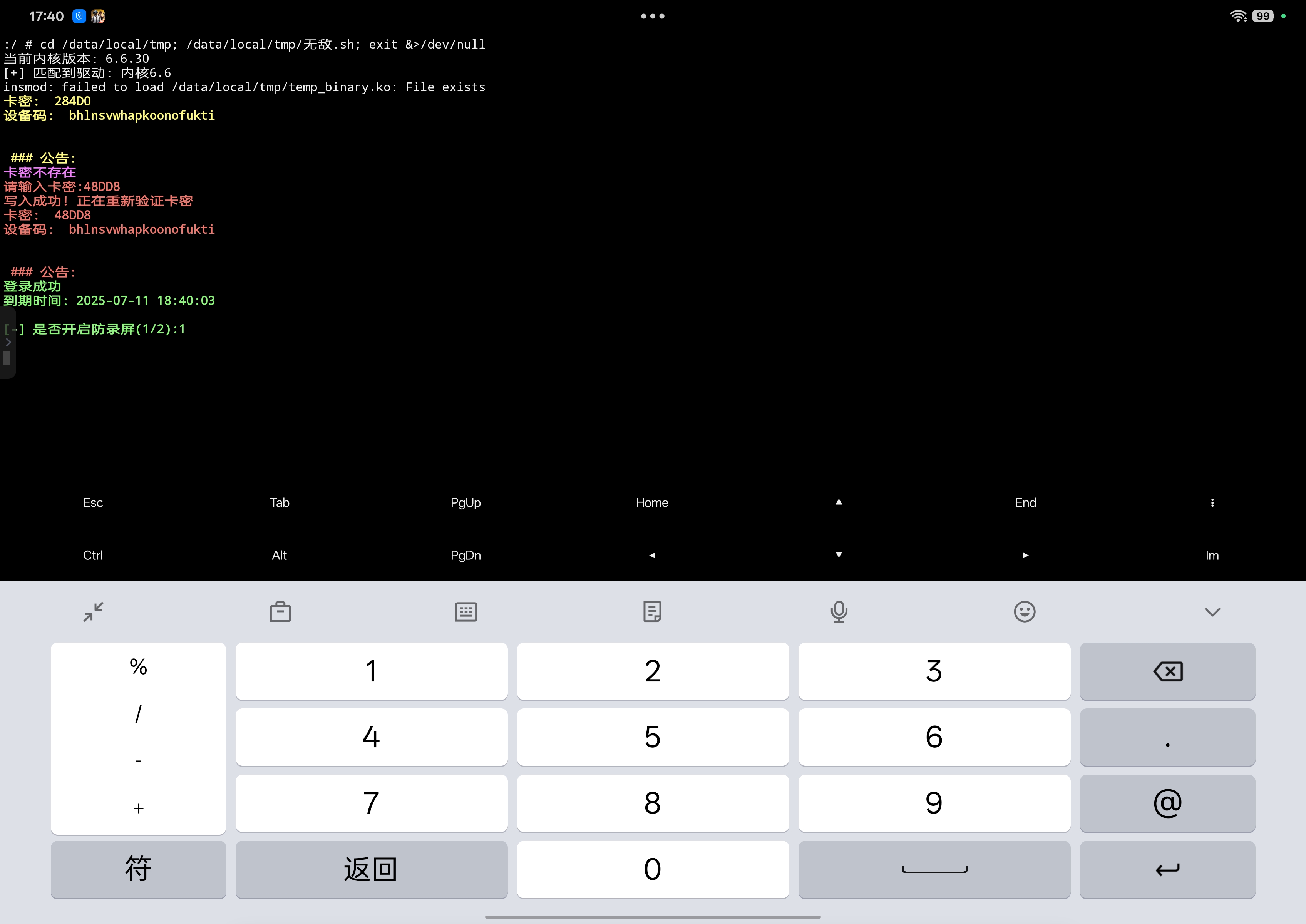This screenshot has height=924, width=1306.
Task: Open the clipboard icon in keyboard toolbar
Action: 280,612
